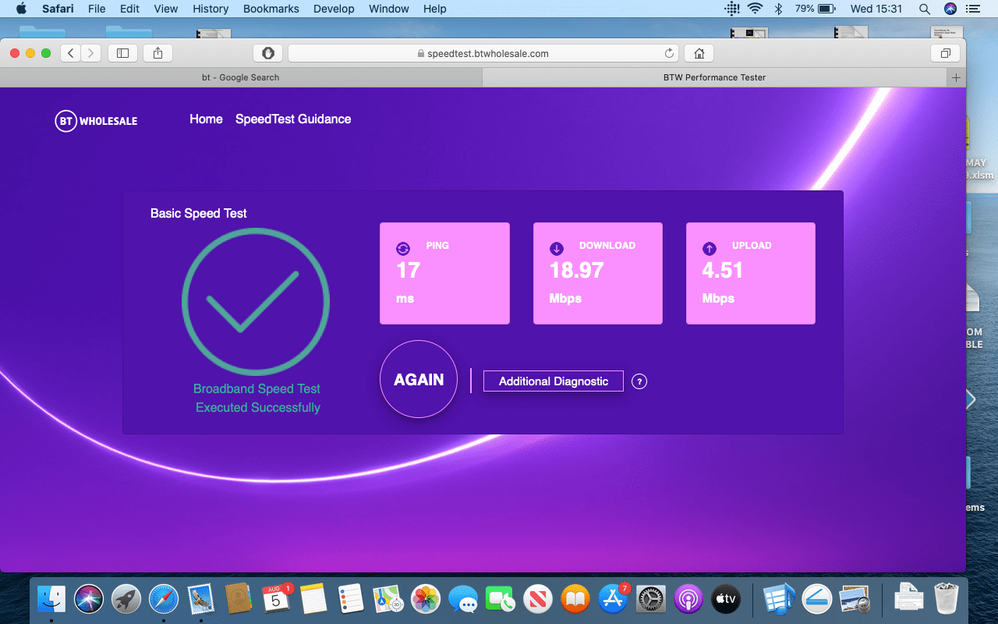Open the question mark help icon beside Additional Diagnostic

tap(639, 381)
